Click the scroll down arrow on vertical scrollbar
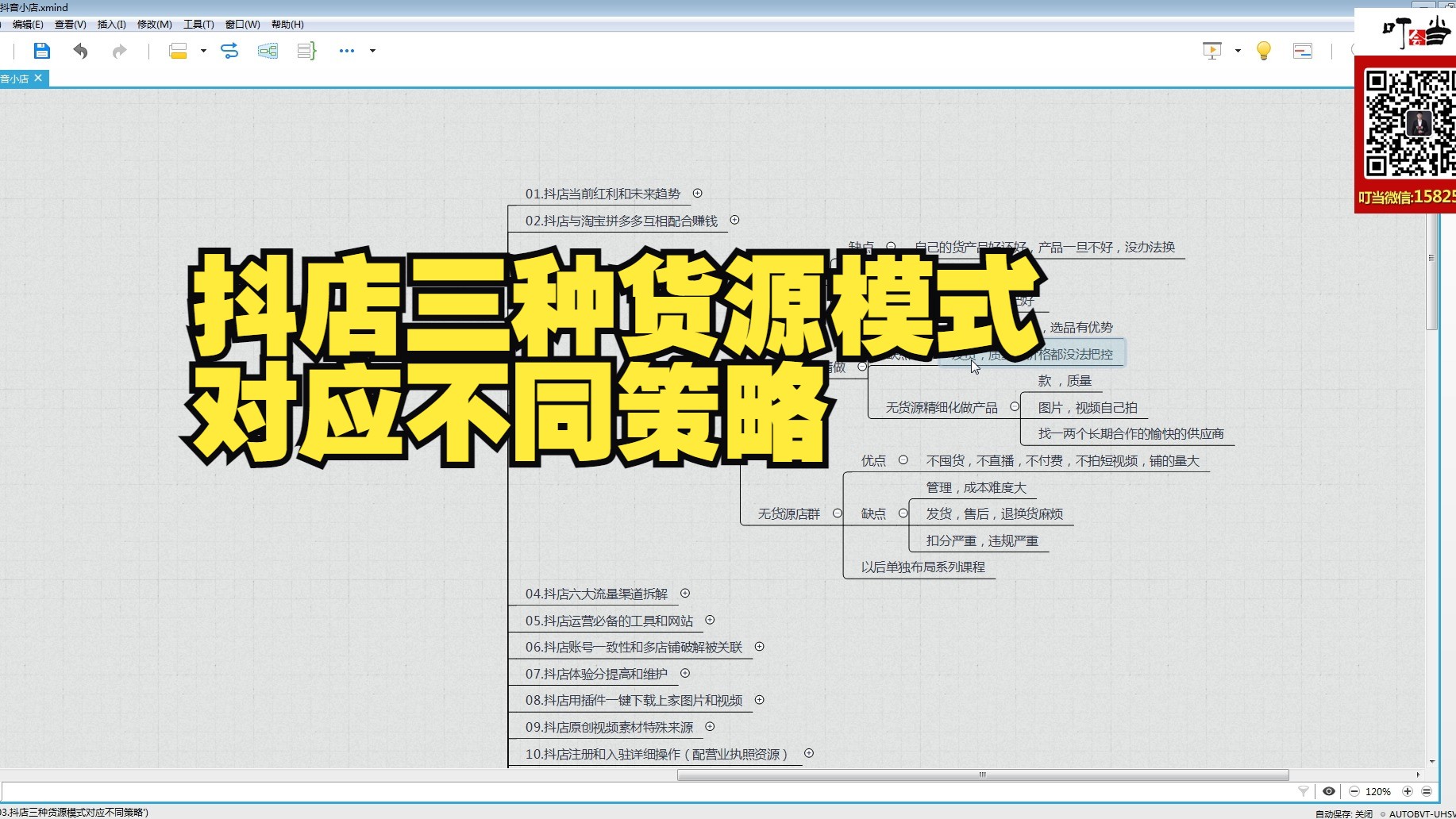The width and height of the screenshot is (1456, 819). point(1431,762)
